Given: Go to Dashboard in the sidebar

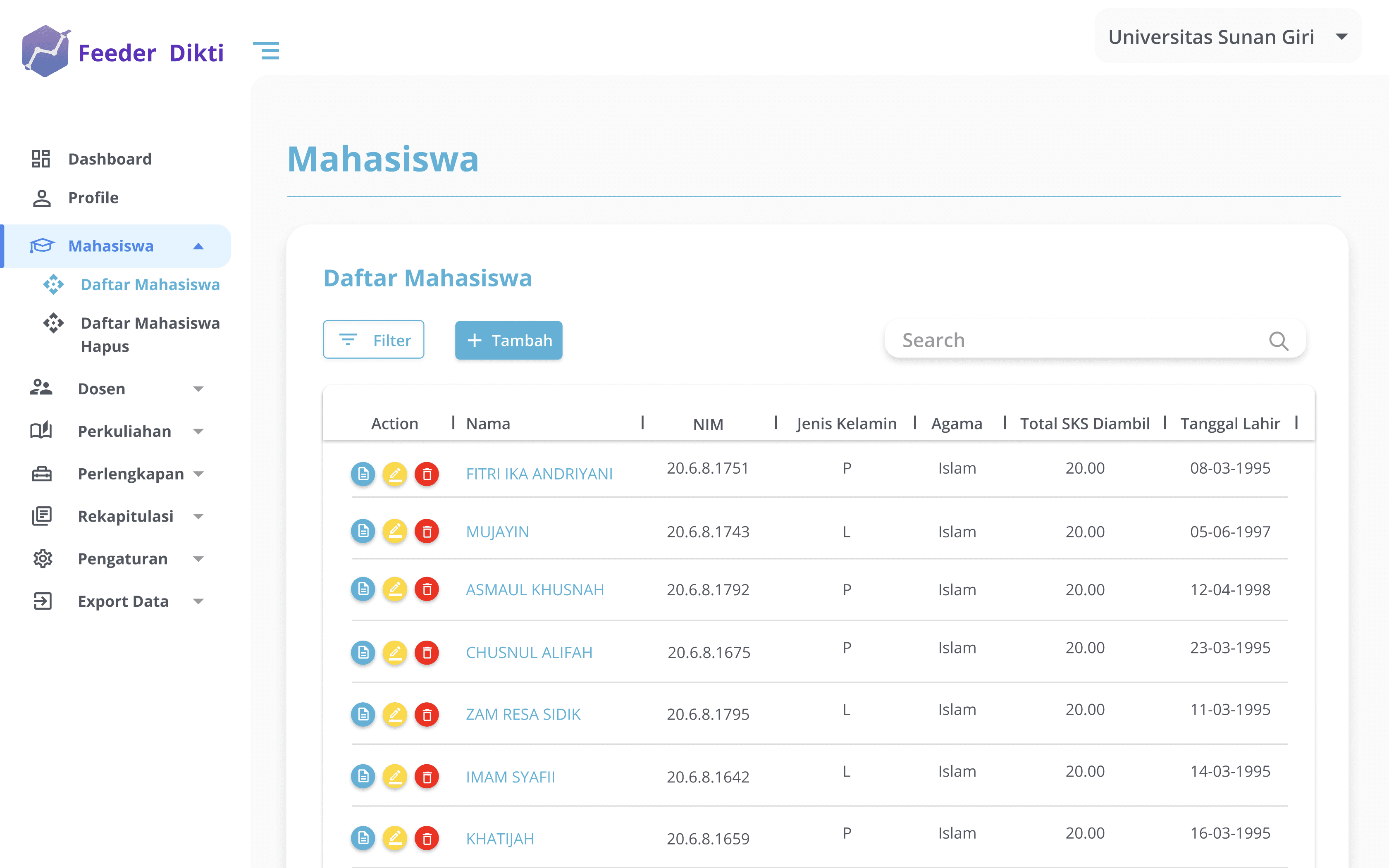Looking at the screenshot, I should tap(92, 158).
